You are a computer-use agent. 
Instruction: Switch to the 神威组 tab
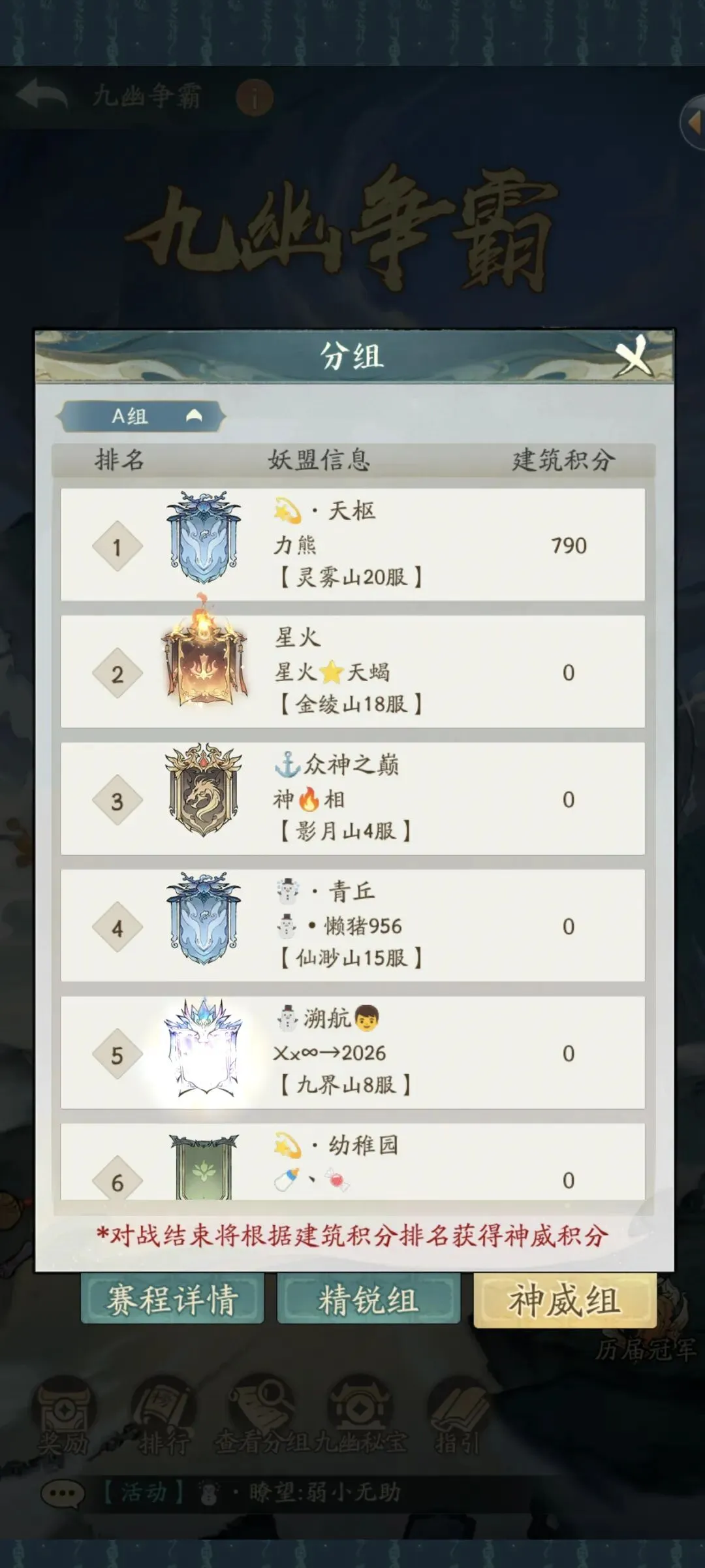click(565, 1300)
